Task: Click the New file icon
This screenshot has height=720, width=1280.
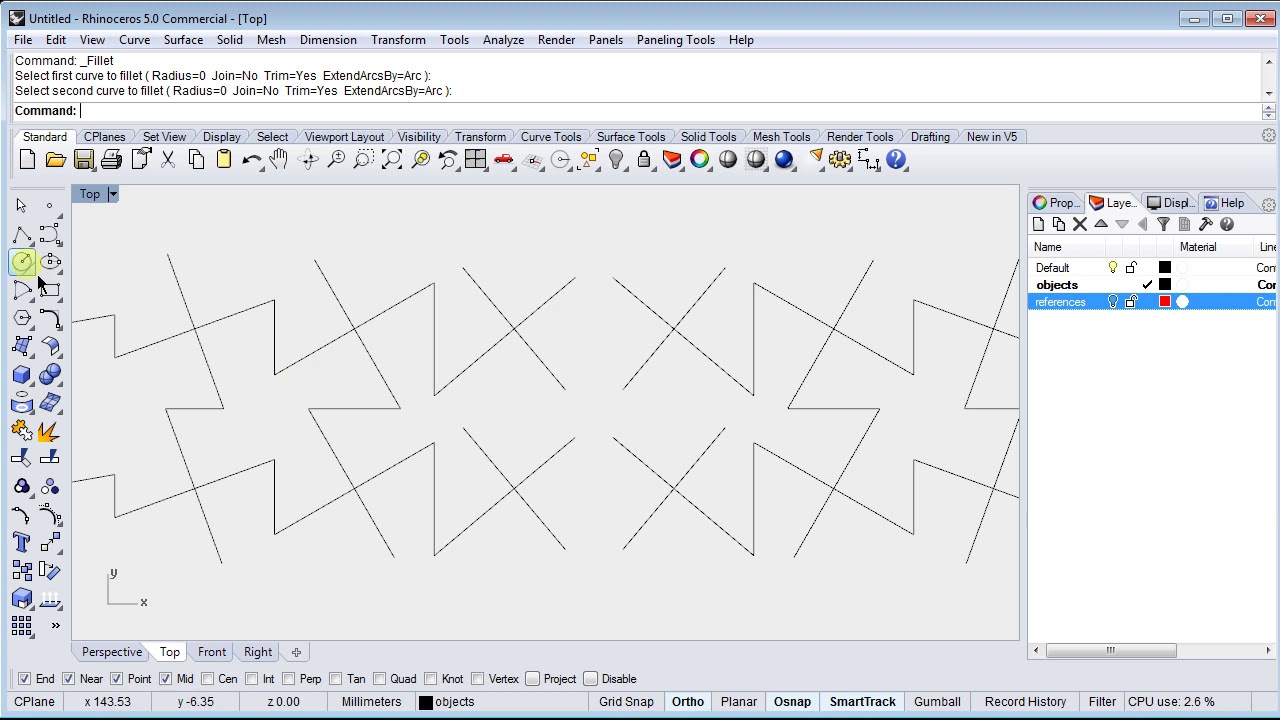Action: tap(27, 160)
